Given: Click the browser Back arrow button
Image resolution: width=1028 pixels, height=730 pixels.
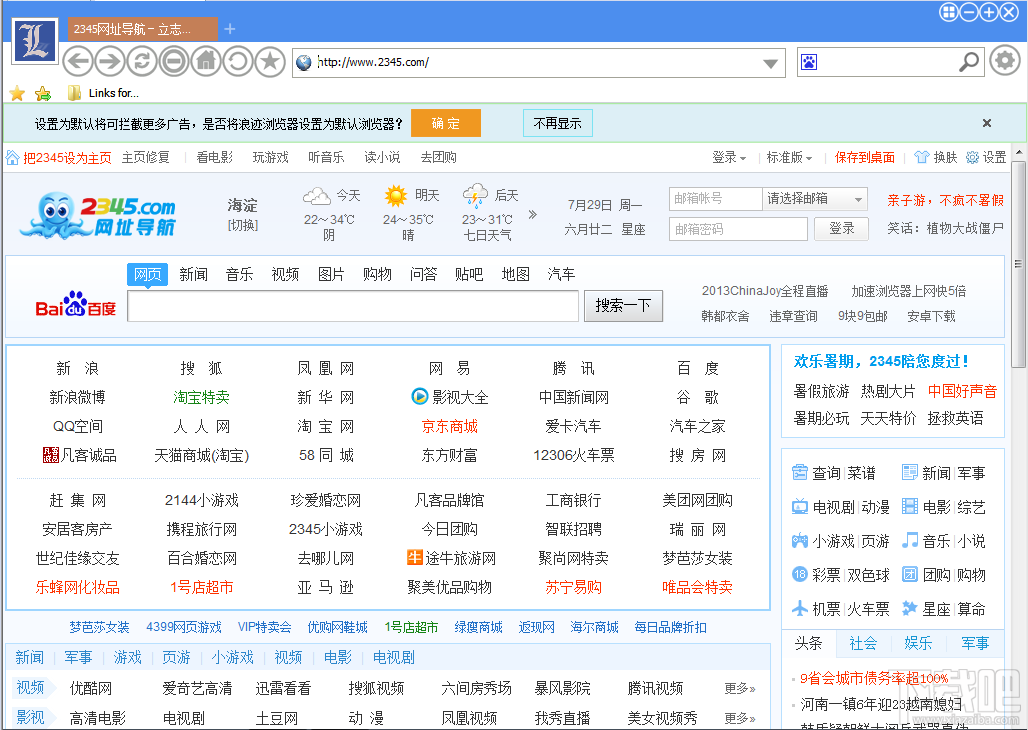Looking at the screenshot, I should [78, 62].
